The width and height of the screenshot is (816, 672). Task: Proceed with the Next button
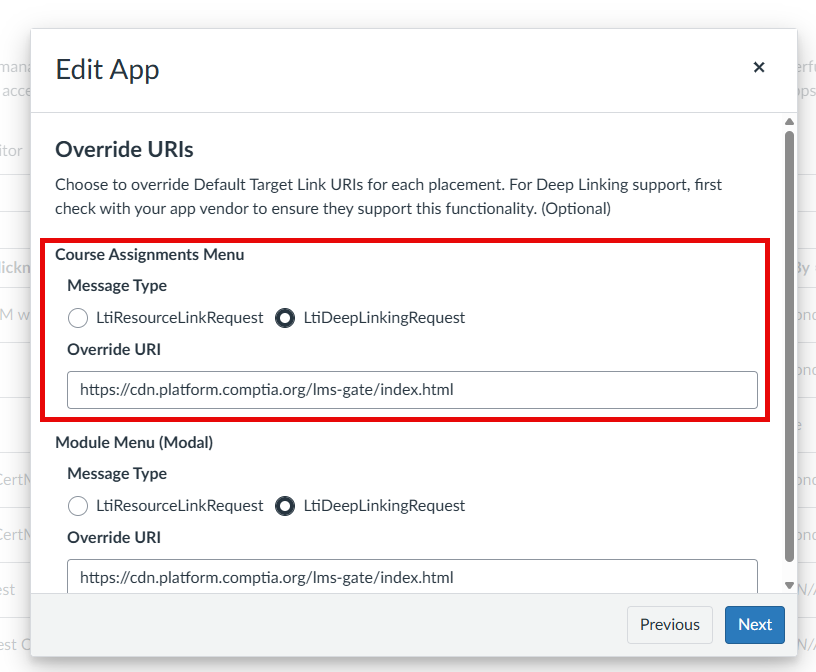point(755,625)
